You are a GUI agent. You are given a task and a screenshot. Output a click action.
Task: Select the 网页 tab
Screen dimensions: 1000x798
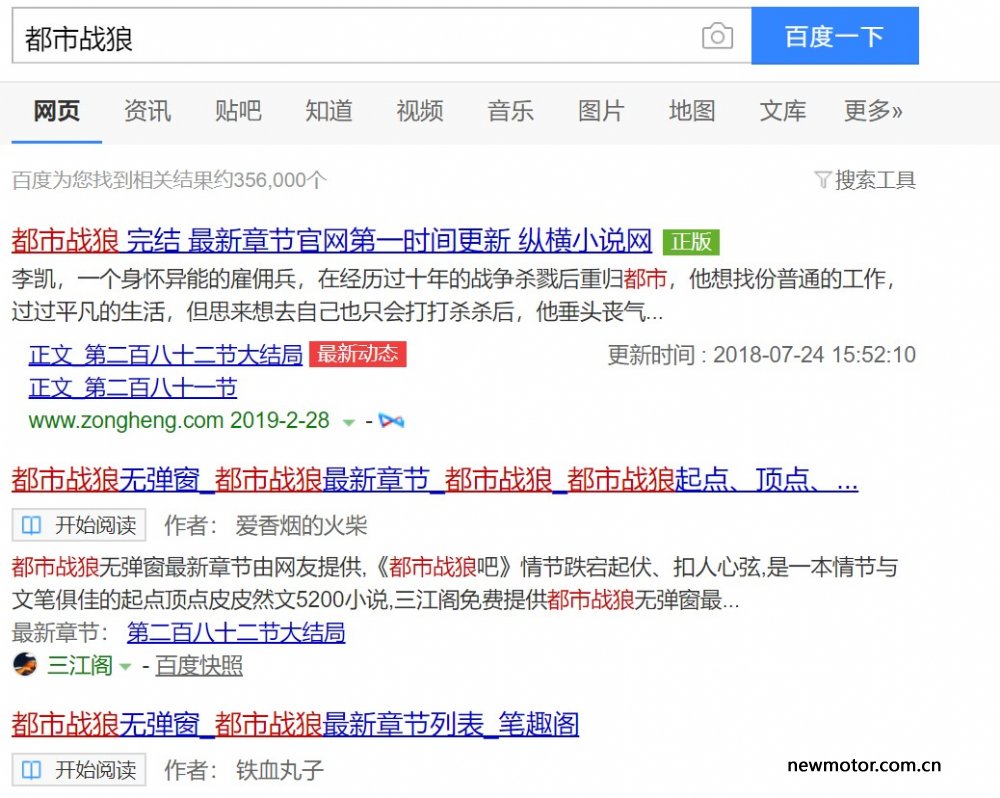coord(57,111)
